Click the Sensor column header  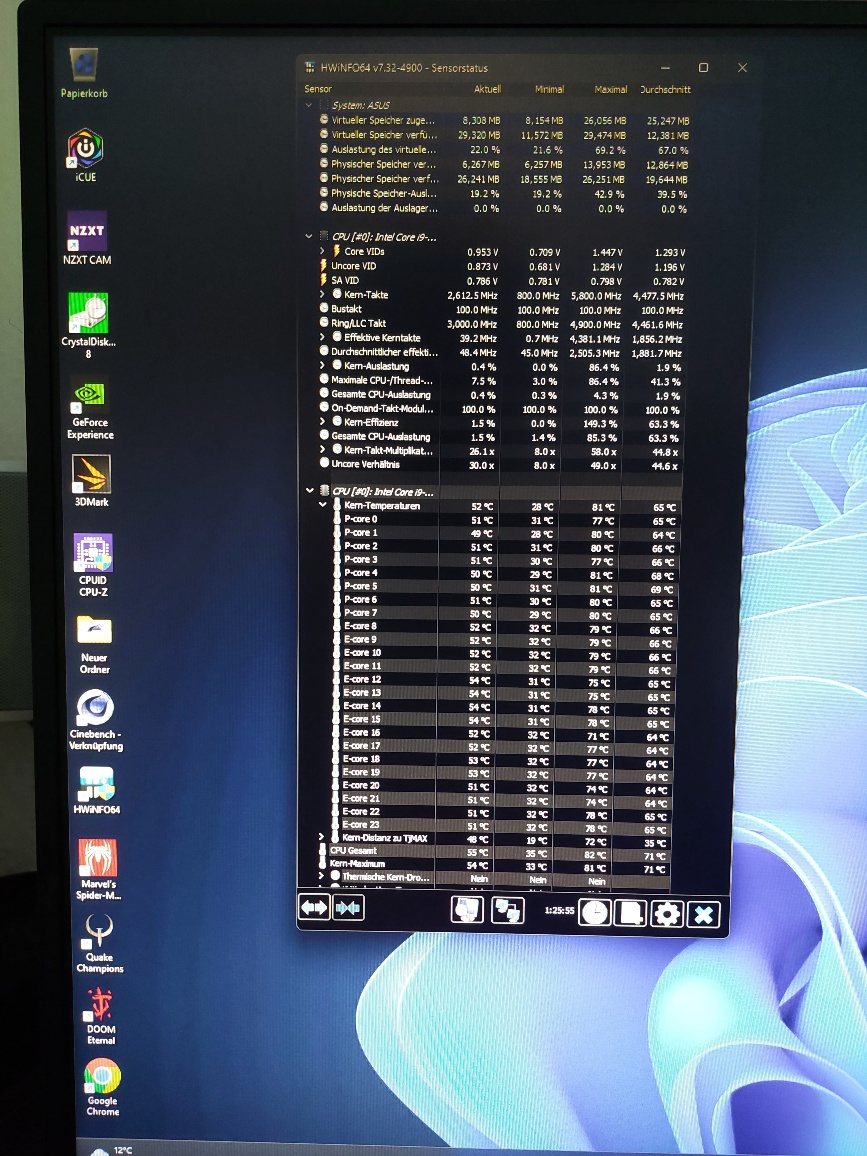pos(318,88)
